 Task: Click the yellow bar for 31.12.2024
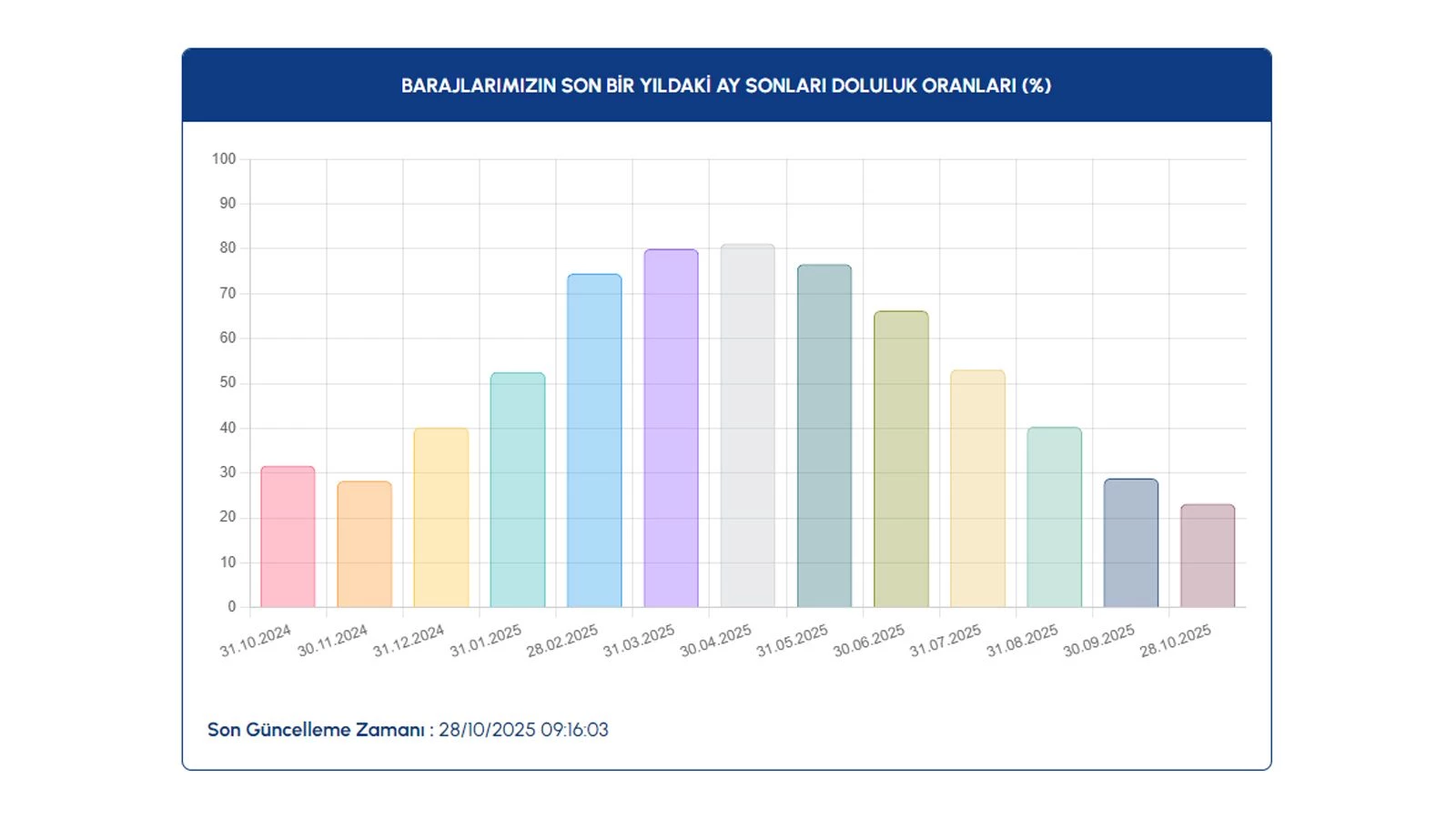tap(441, 518)
